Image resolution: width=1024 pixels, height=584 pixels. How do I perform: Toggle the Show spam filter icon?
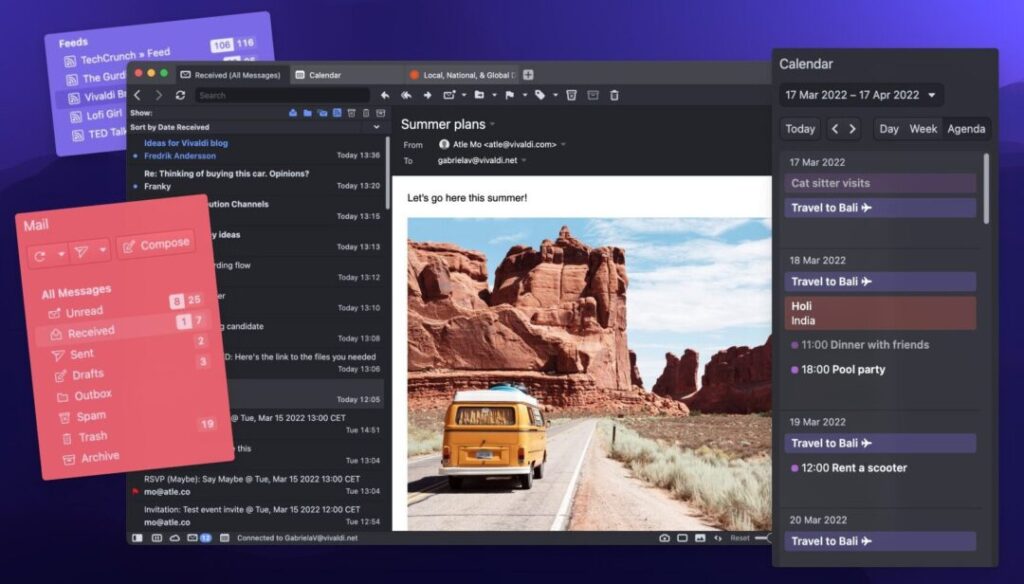(351, 113)
